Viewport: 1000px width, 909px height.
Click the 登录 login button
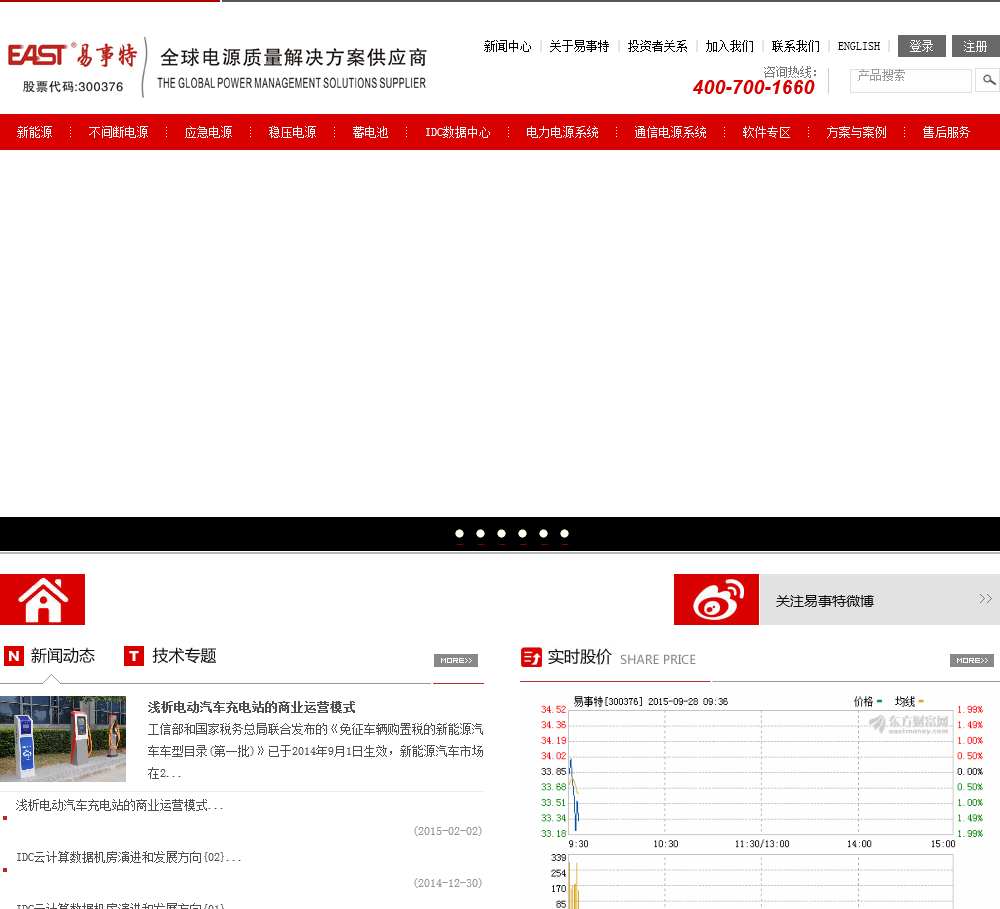(x=921, y=46)
